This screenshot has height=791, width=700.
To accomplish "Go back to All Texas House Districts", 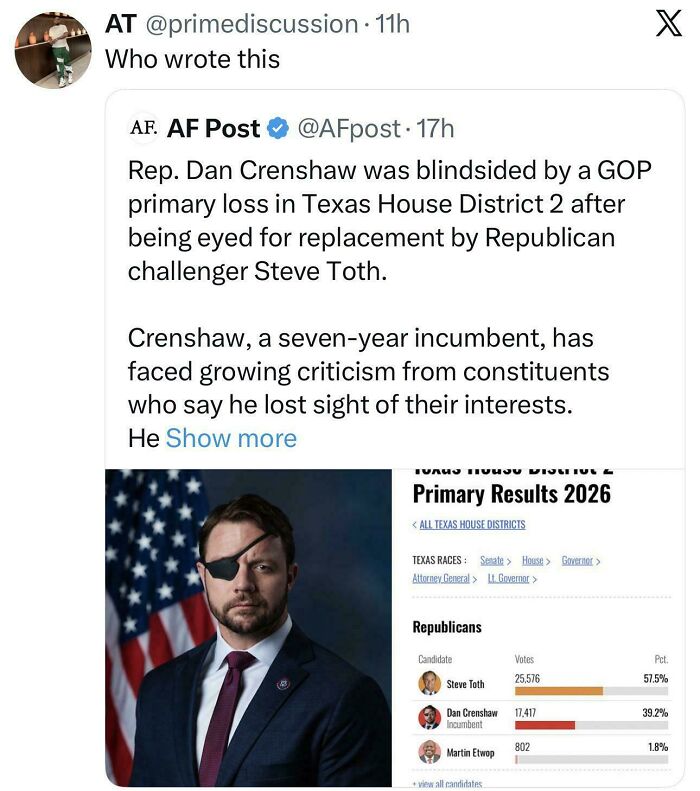I will click(469, 524).
